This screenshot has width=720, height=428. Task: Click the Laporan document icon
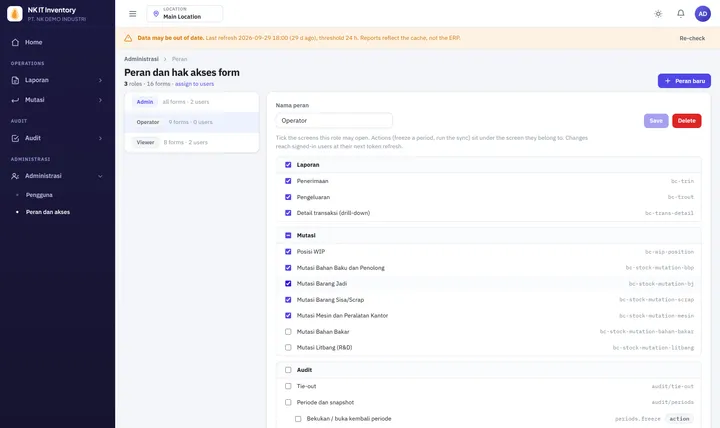pyautogui.click(x=15, y=80)
